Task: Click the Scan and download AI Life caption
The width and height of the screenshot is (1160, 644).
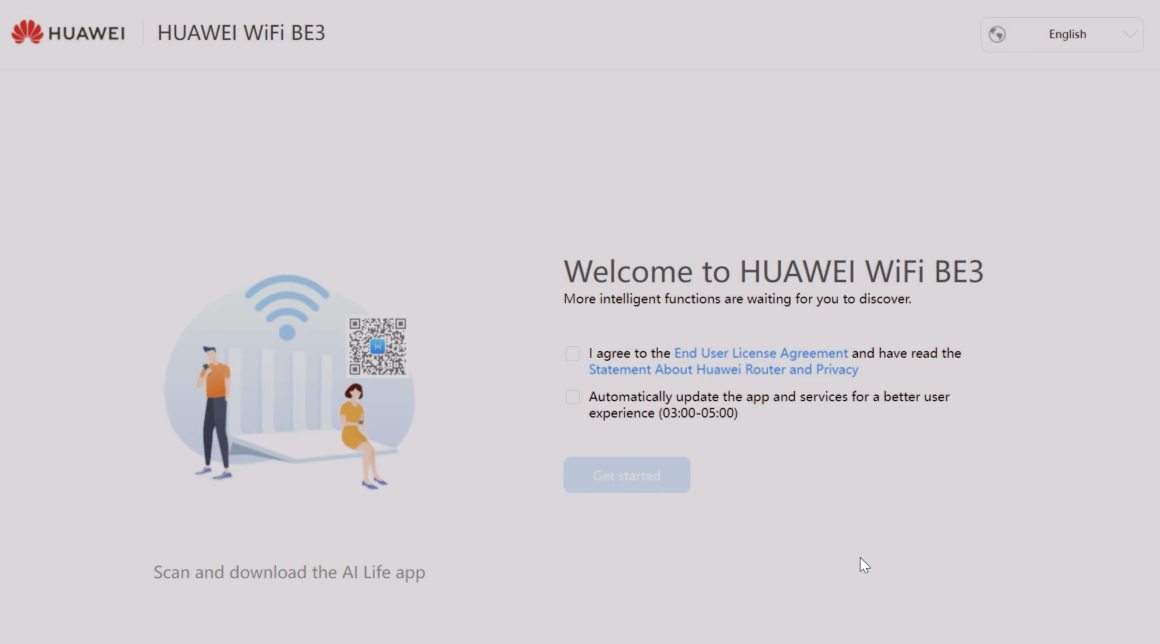Action: tap(289, 572)
